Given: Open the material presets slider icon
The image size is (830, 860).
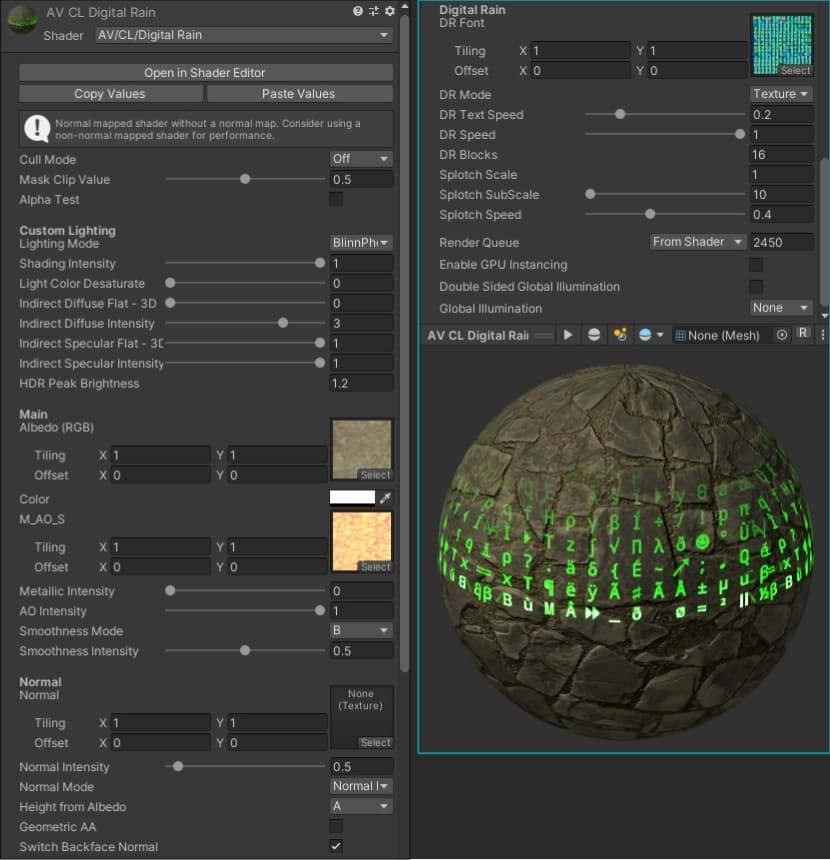Looking at the screenshot, I should pos(374,12).
